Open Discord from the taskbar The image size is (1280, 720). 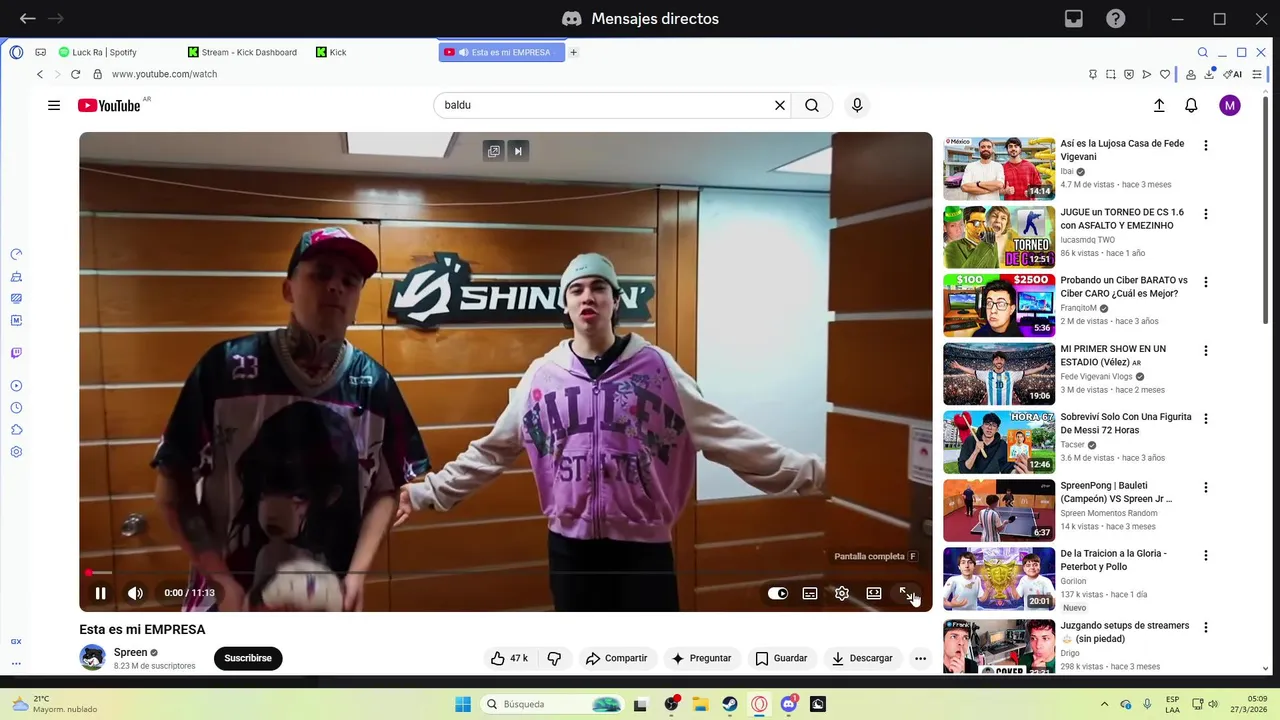click(788, 704)
